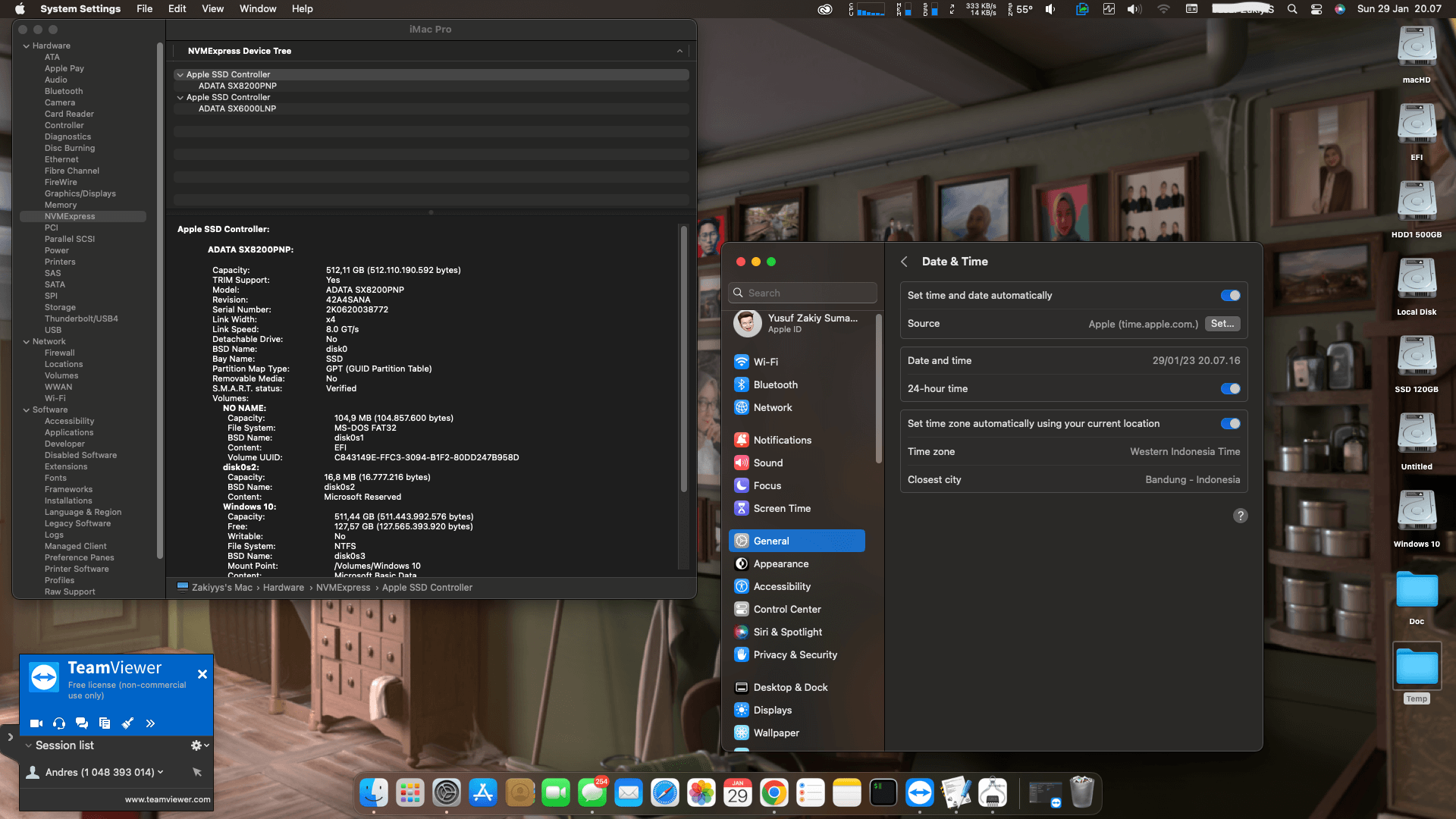The width and height of the screenshot is (1456, 819).
Task: Collapse second Apple SSD Controller row
Action: pos(180,98)
